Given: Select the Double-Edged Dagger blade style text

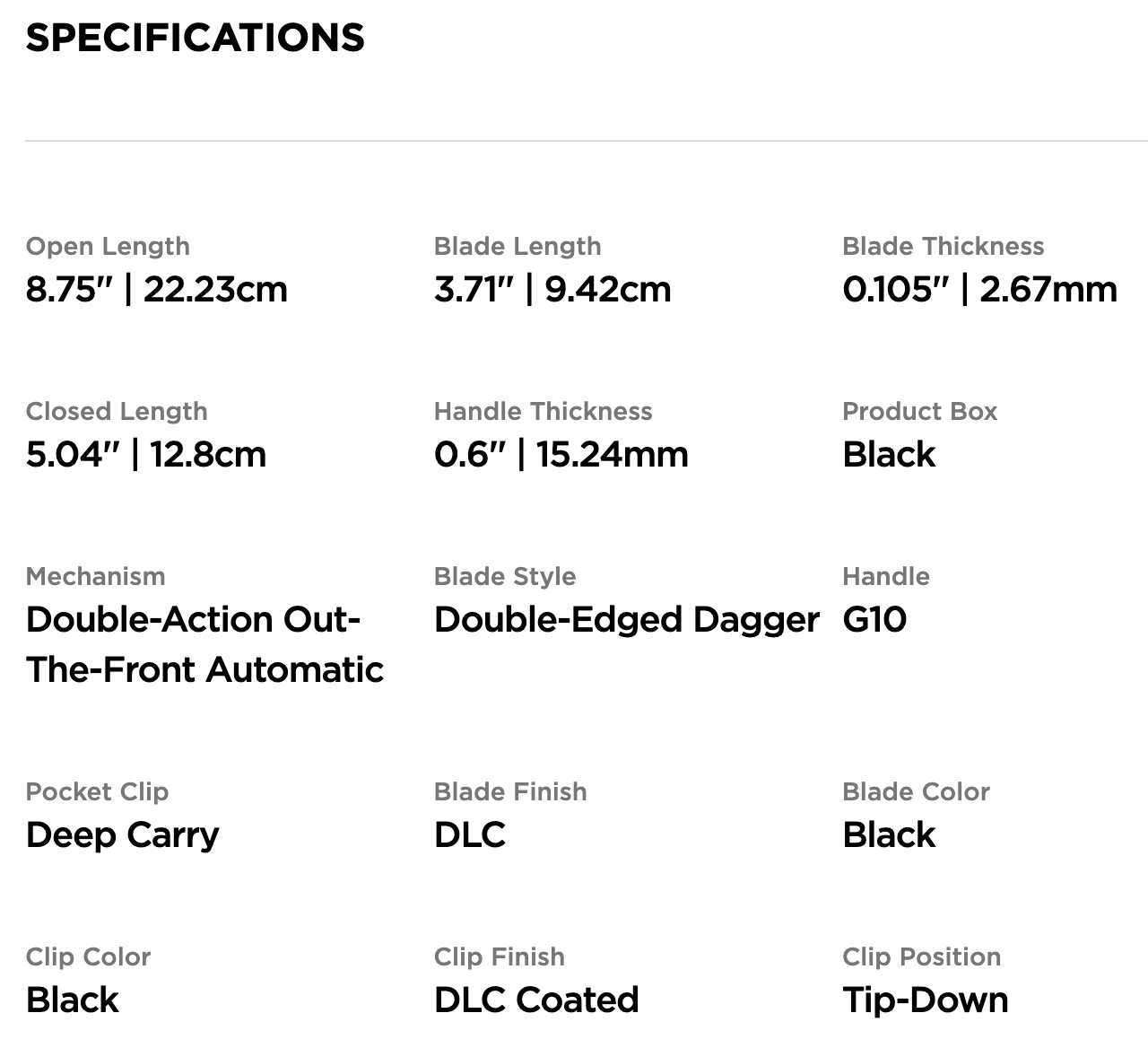Looking at the screenshot, I should point(626,620).
